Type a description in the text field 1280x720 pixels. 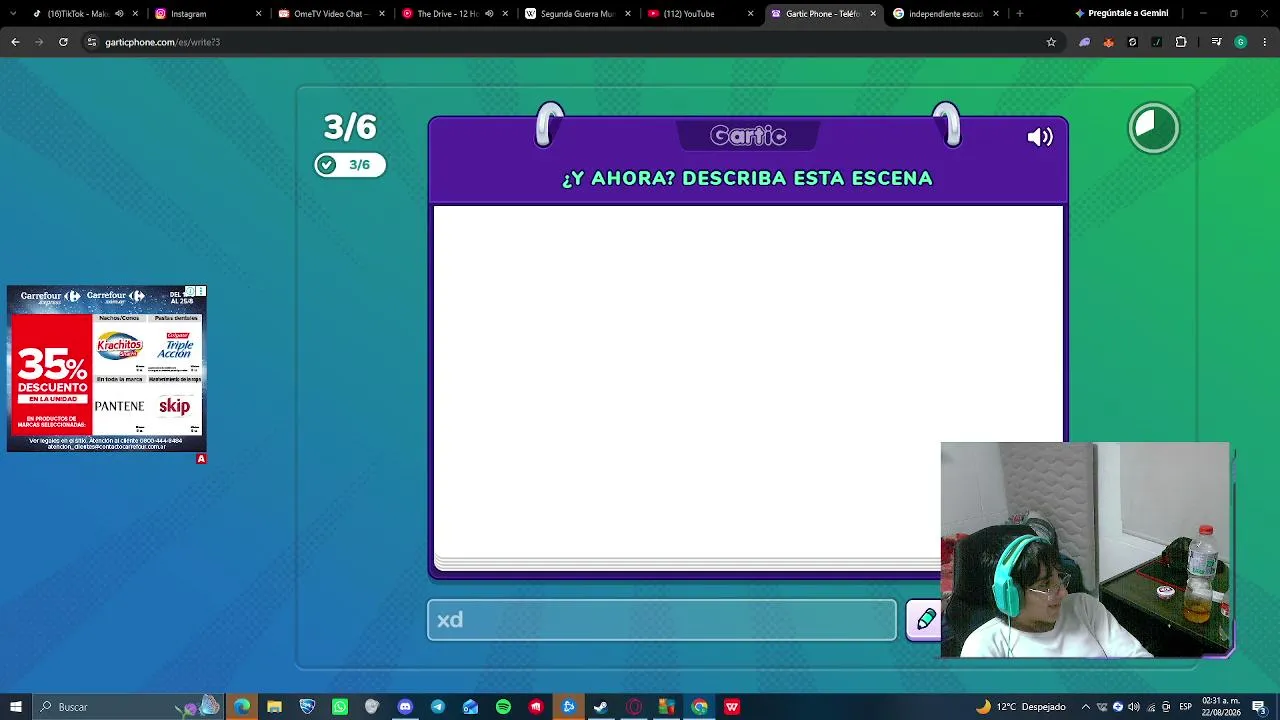coord(662,620)
